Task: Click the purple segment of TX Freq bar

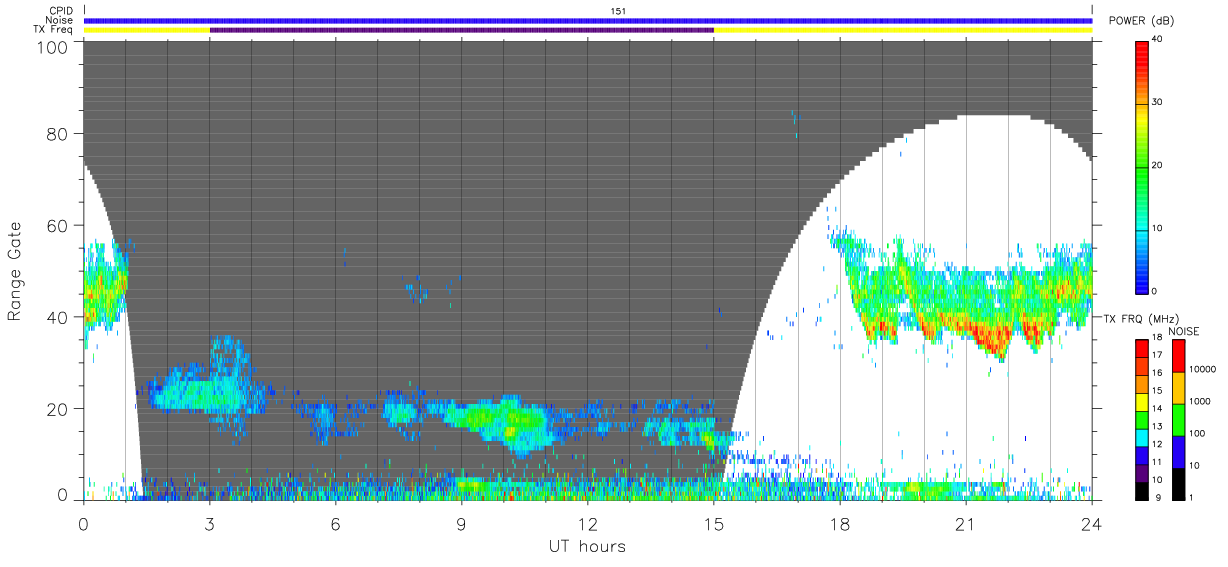Action: pos(461,30)
